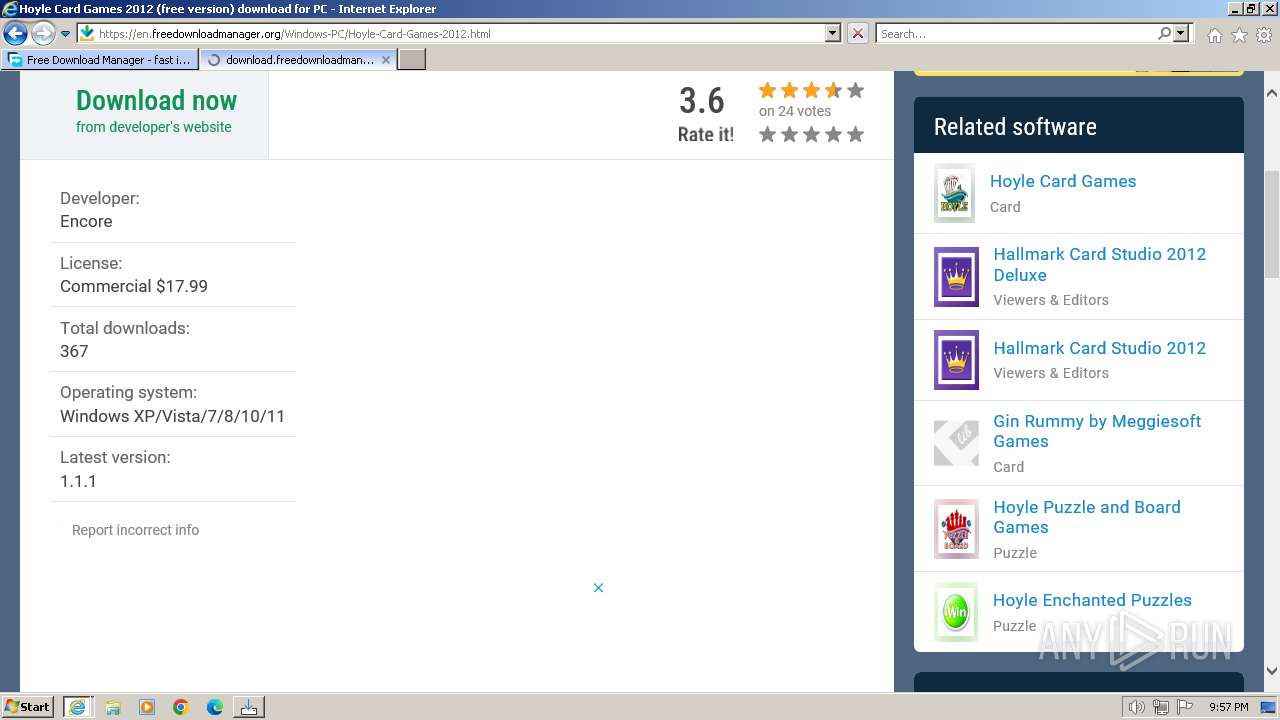
Task: Rate the software one star
Action: [767, 134]
